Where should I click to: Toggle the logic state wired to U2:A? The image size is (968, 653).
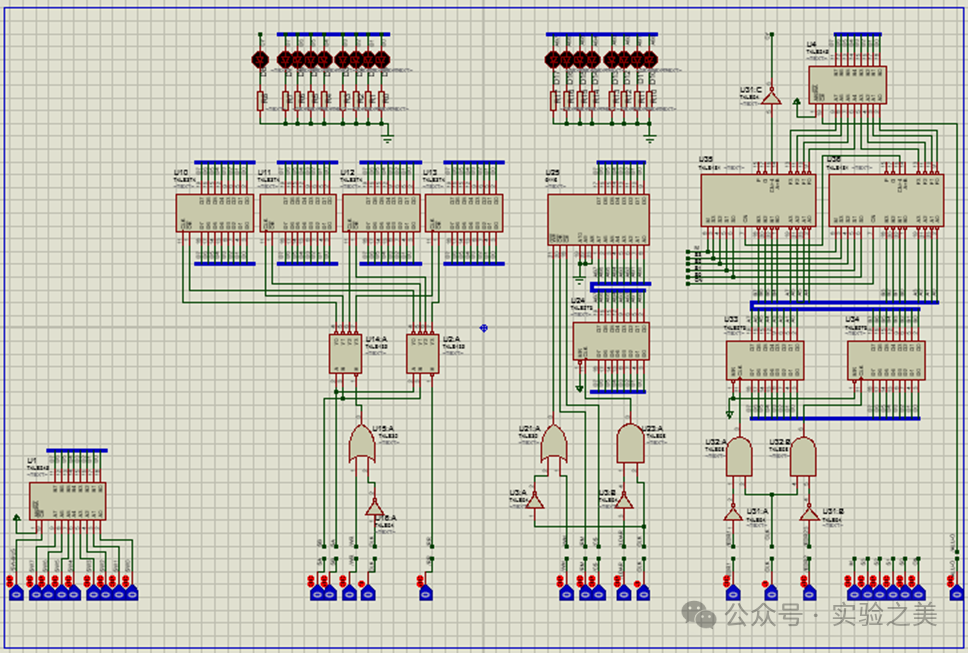(425, 593)
